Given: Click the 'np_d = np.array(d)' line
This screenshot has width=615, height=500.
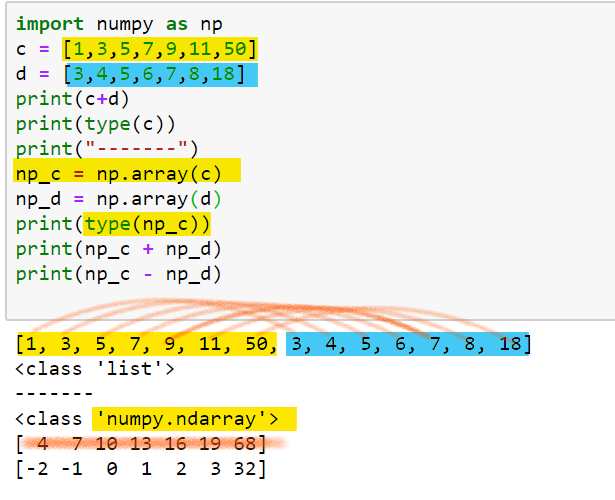Looking at the screenshot, I should click(x=119, y=200).
